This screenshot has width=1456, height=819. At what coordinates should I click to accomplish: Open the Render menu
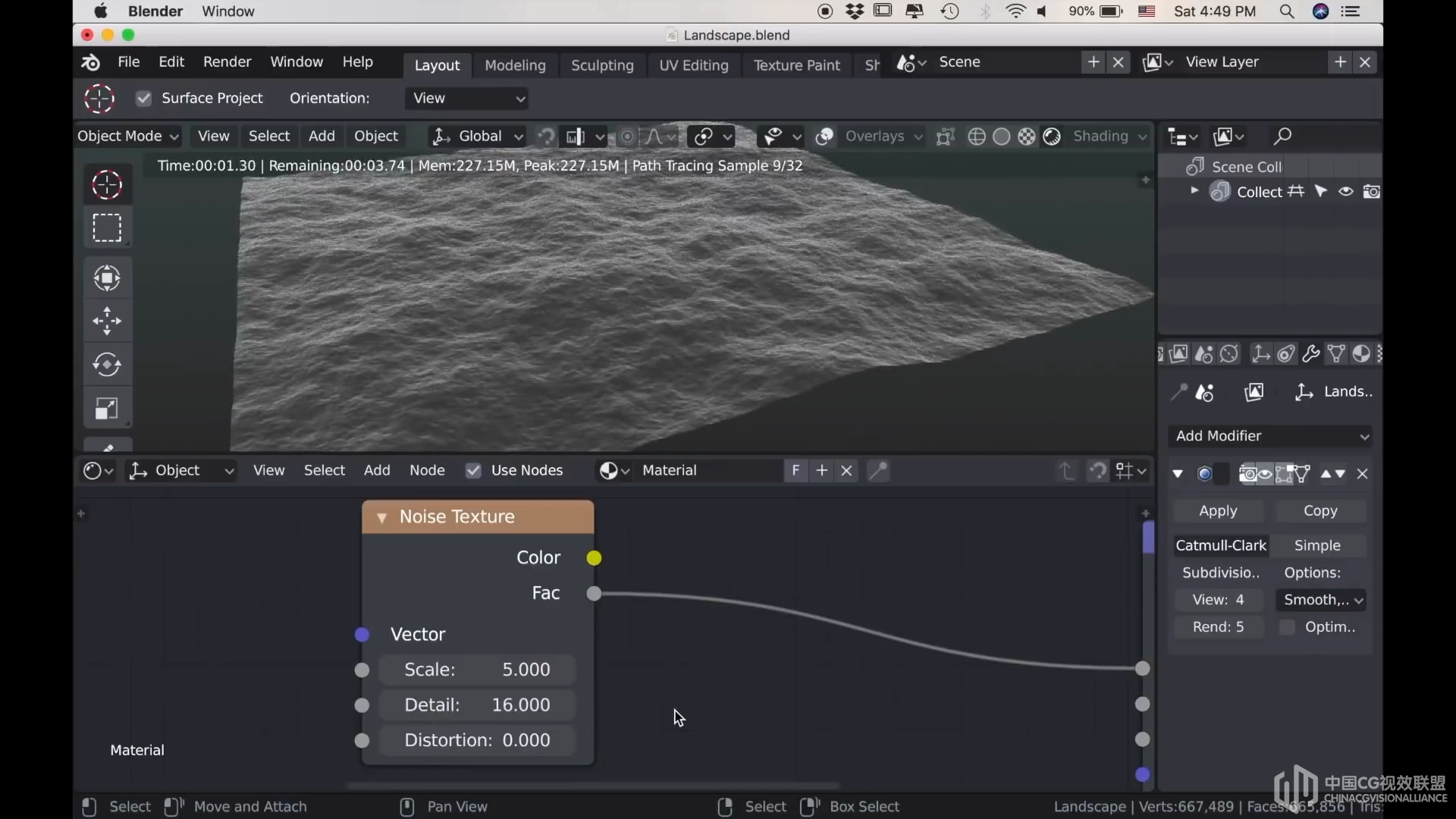(x=227, y=62)
